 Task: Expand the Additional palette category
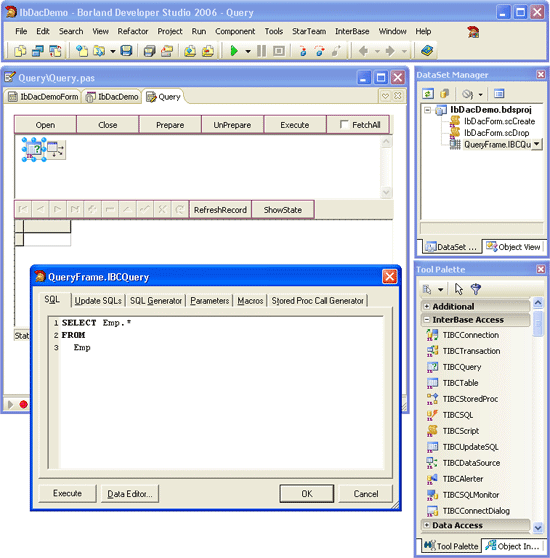427,306
